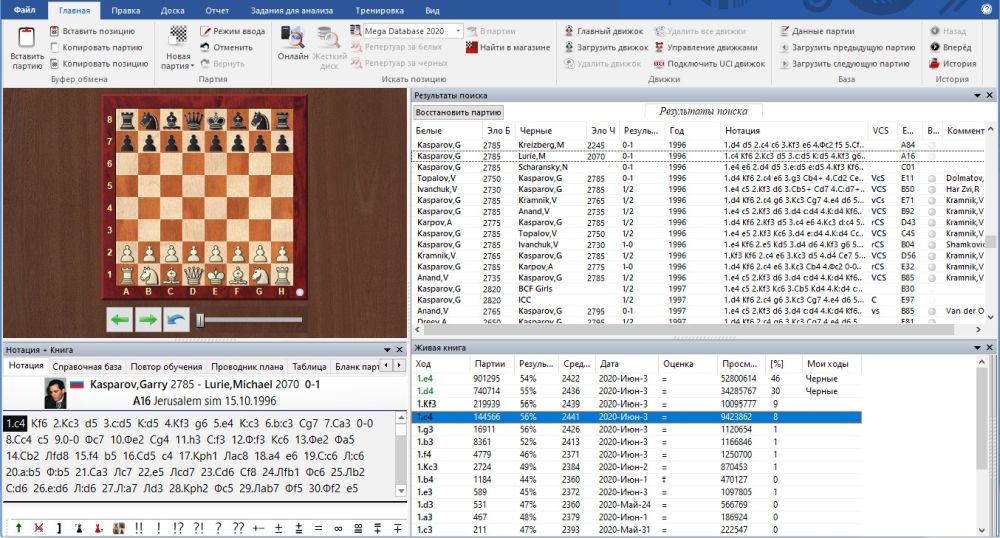Insert the '!!' brilliant move annotation symbol

[138, 526]
